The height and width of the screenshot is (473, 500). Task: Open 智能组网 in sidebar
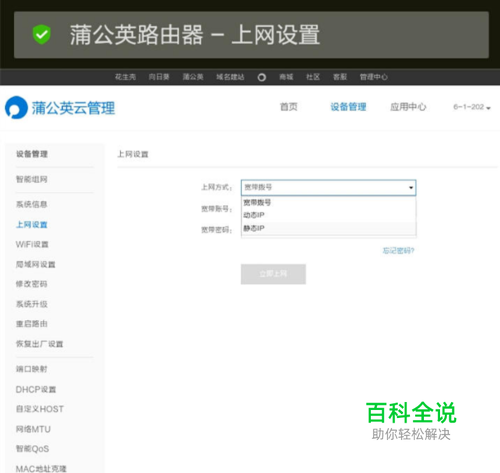(x=32, y=179)
